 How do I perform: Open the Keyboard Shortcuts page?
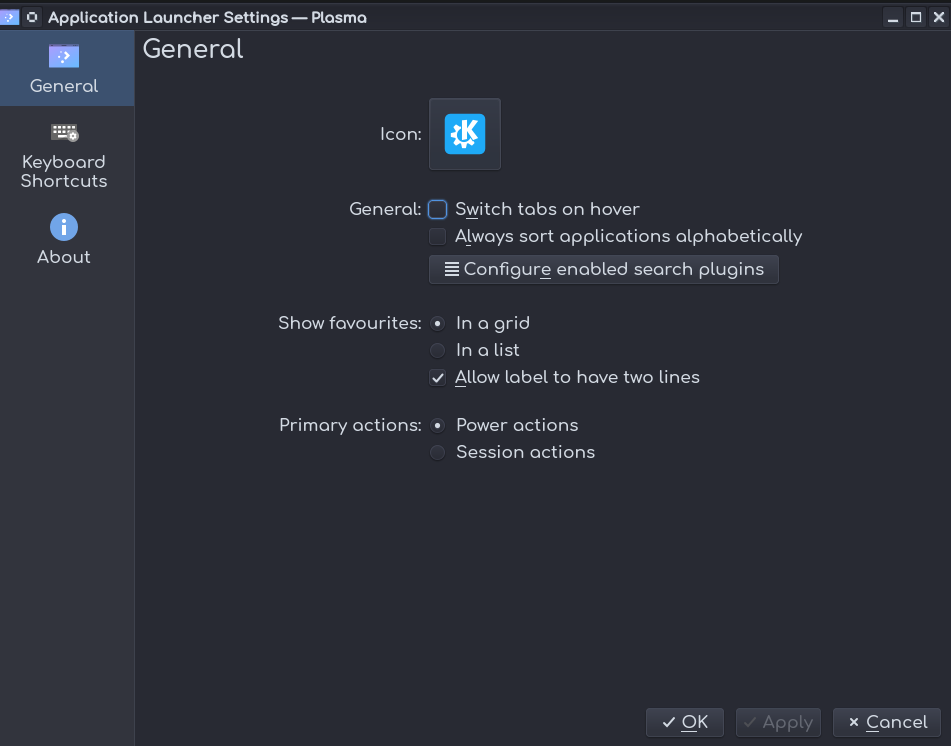click(x=64, y=155)
